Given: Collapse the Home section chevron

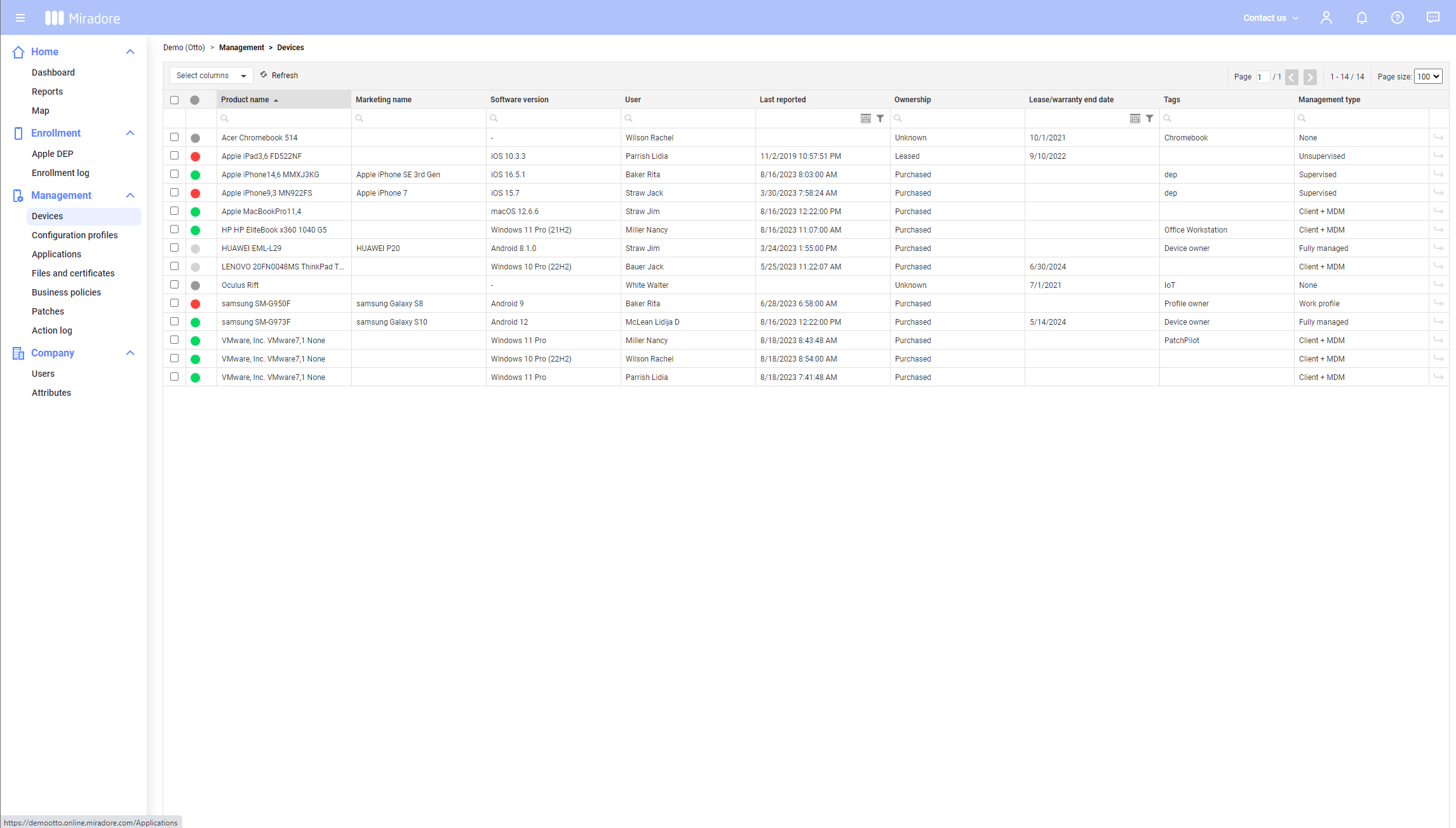Looking at the screenshot, I should click(x=130, y=52).
